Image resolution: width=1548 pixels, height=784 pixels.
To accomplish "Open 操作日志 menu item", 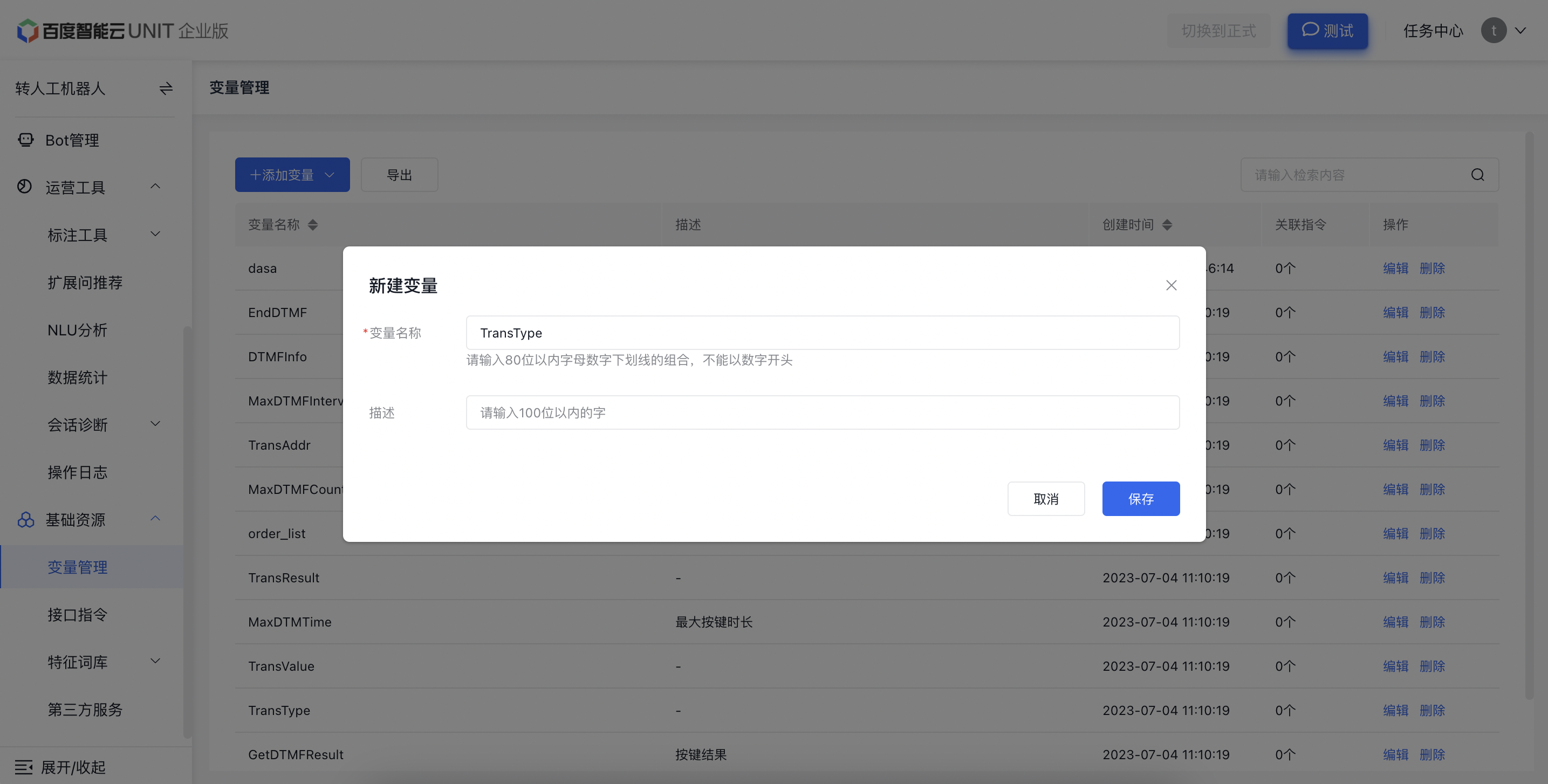I will (77, 472).
